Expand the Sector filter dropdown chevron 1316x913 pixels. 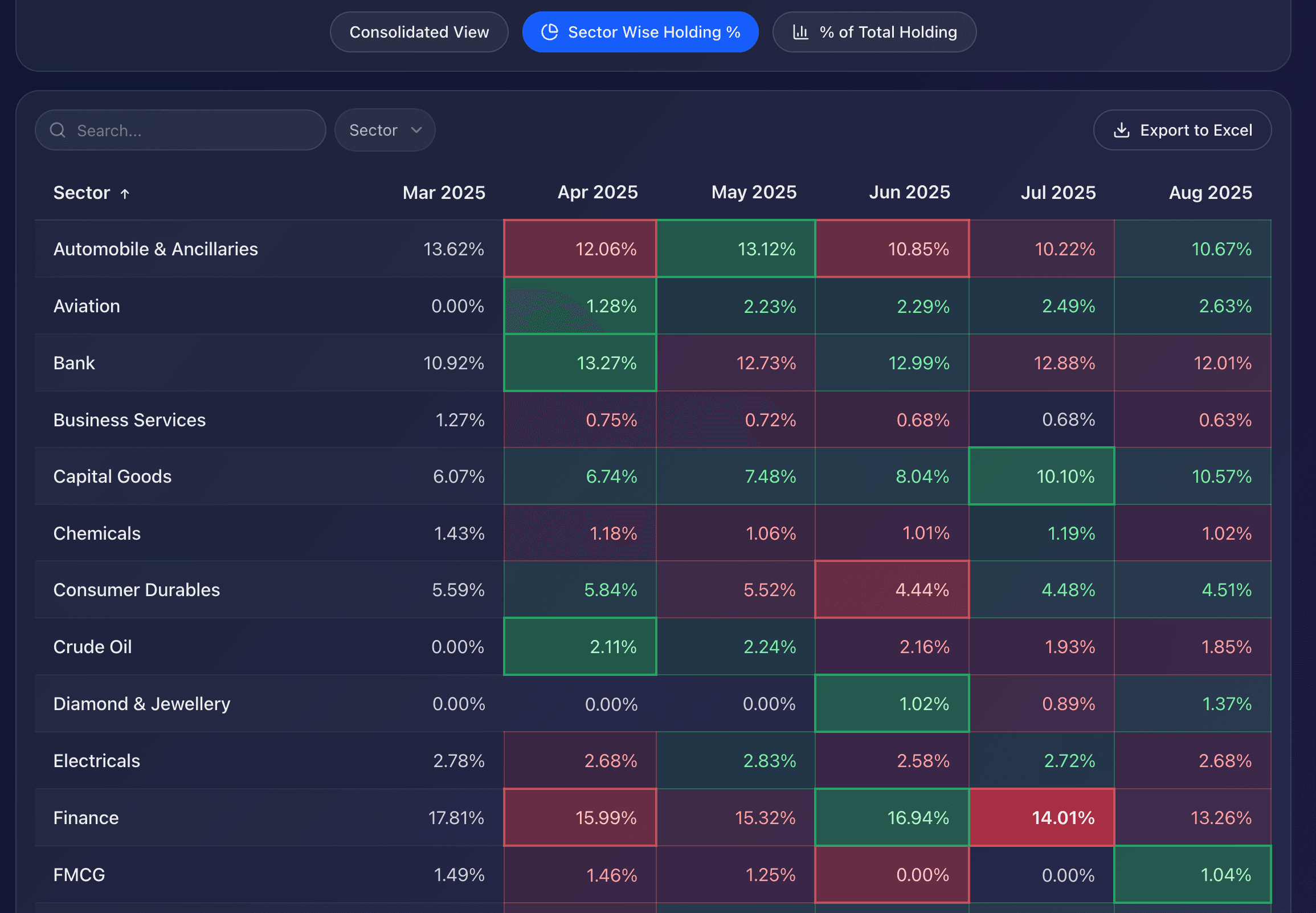[417, 131]
